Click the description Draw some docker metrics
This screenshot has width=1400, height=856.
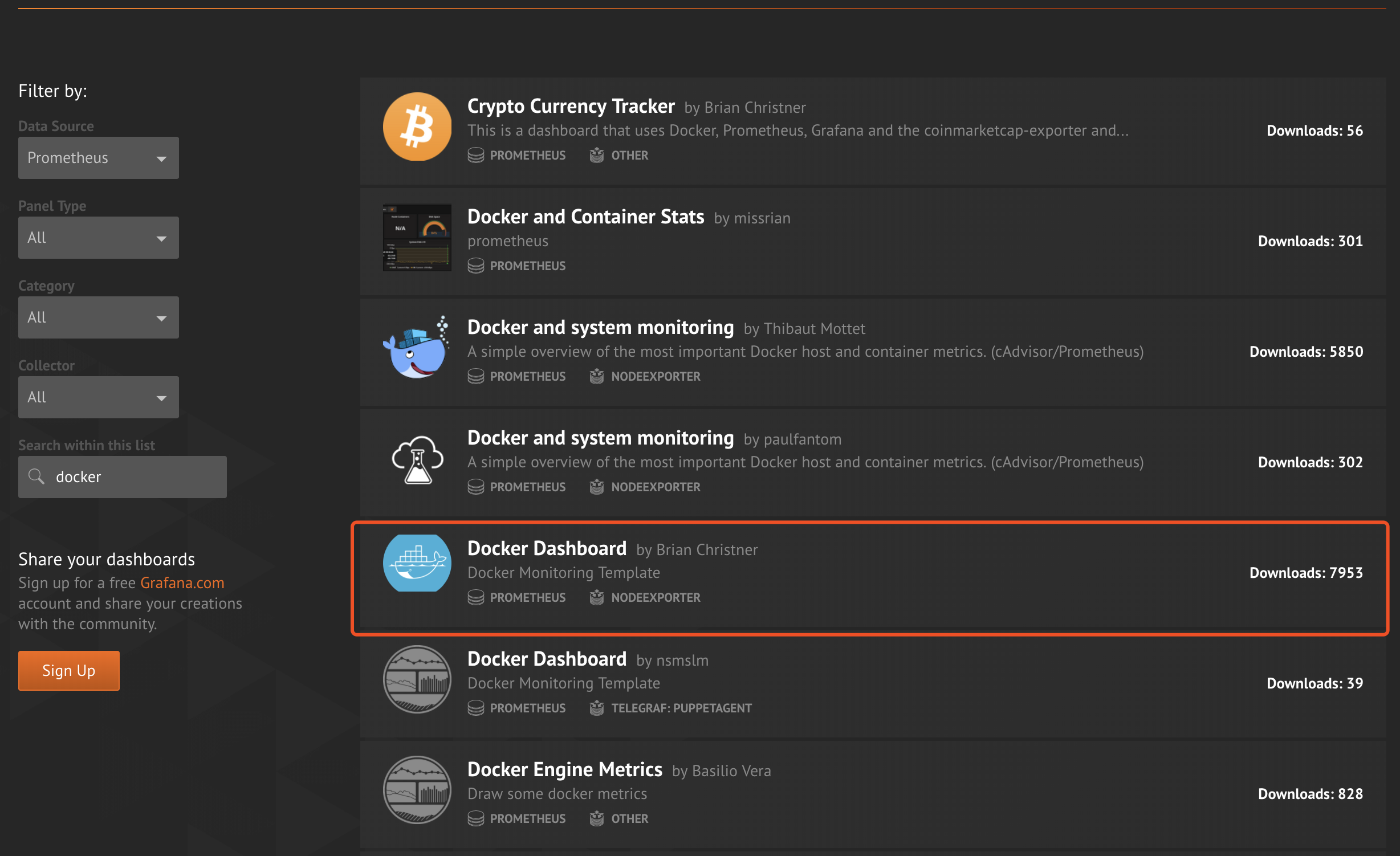pos(557,794)
